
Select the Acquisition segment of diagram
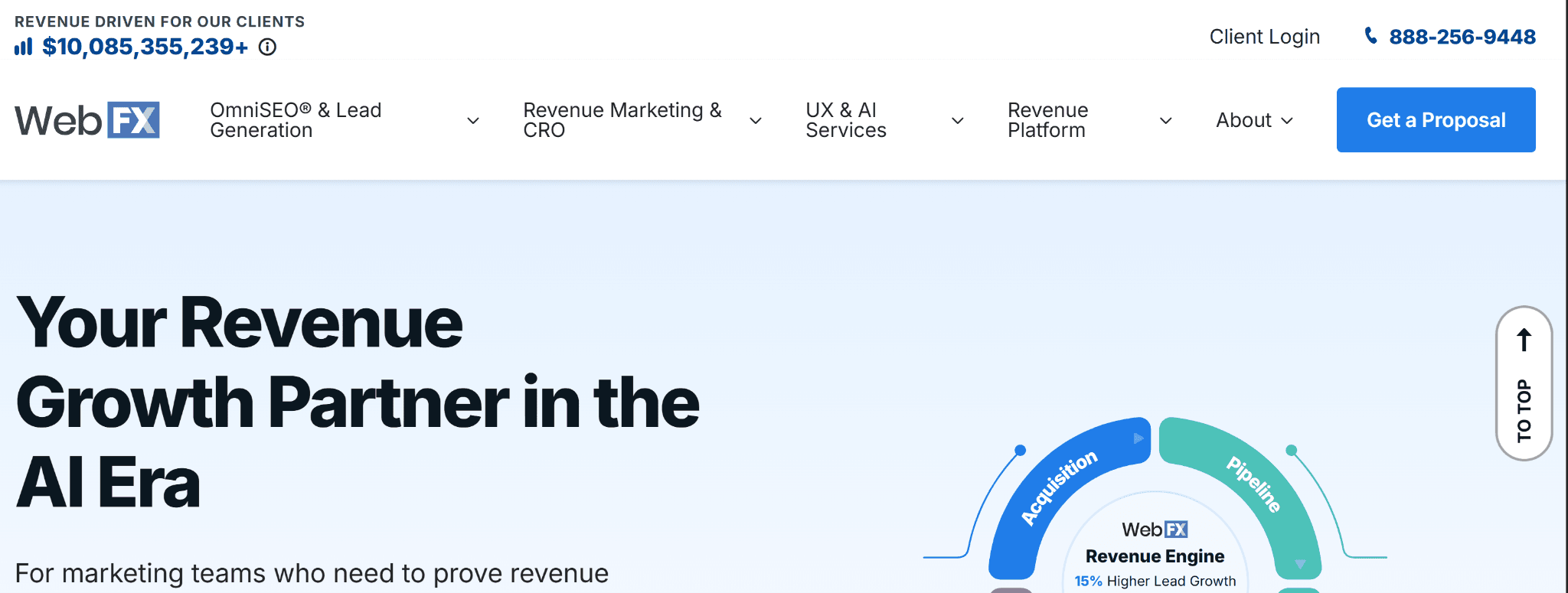pyautogui.click(x=1060, y=487)
